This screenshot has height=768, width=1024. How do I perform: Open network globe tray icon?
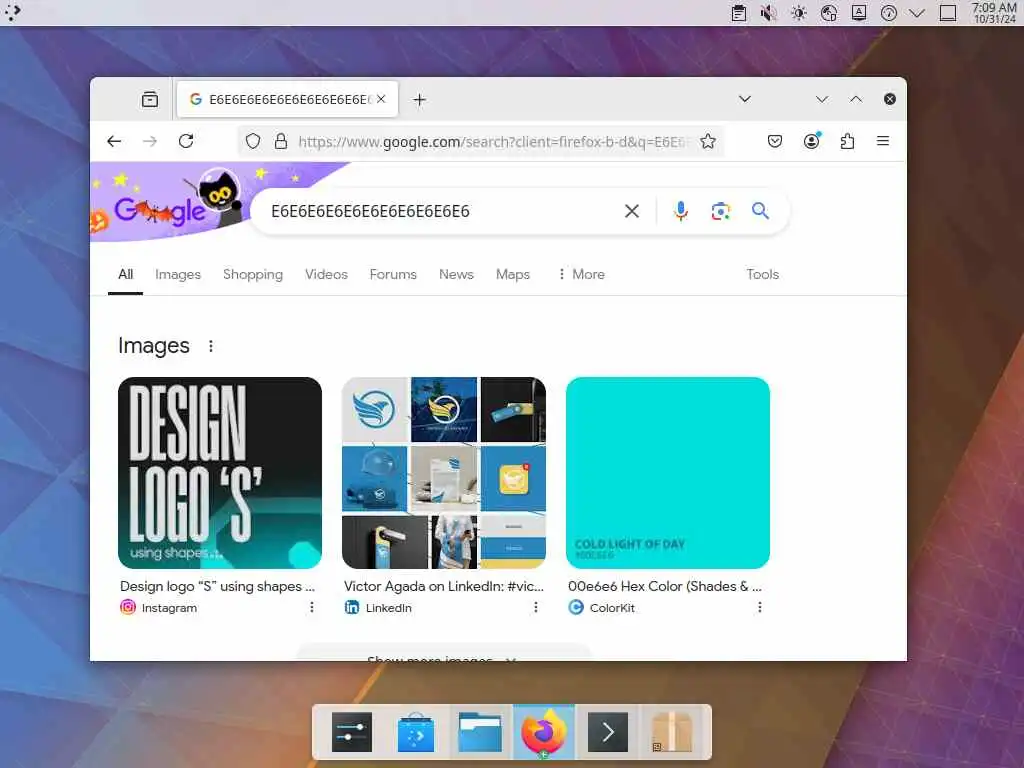pyautogui.click(x=829, y=13)
